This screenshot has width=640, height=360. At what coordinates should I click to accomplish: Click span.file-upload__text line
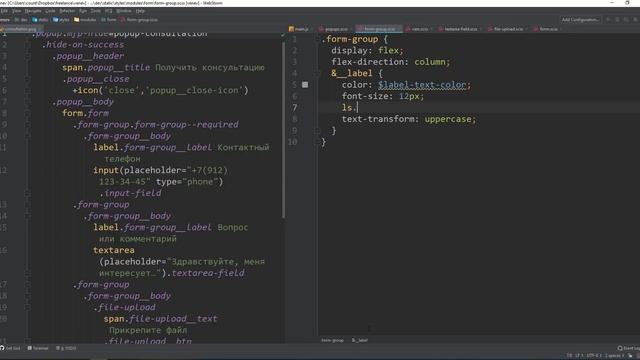tap(160, 319)
